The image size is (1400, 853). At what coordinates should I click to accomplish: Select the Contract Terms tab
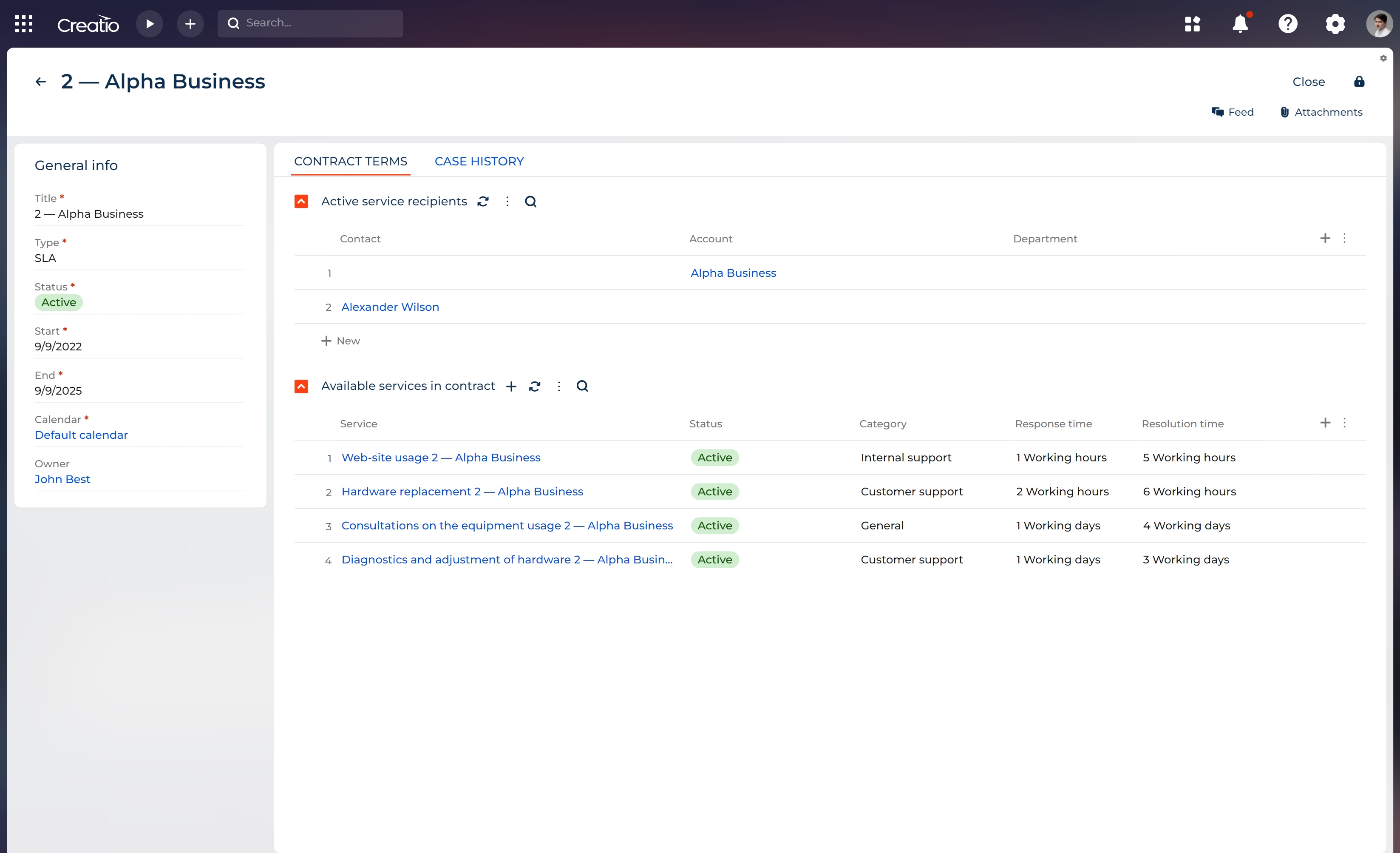[351, 162]
